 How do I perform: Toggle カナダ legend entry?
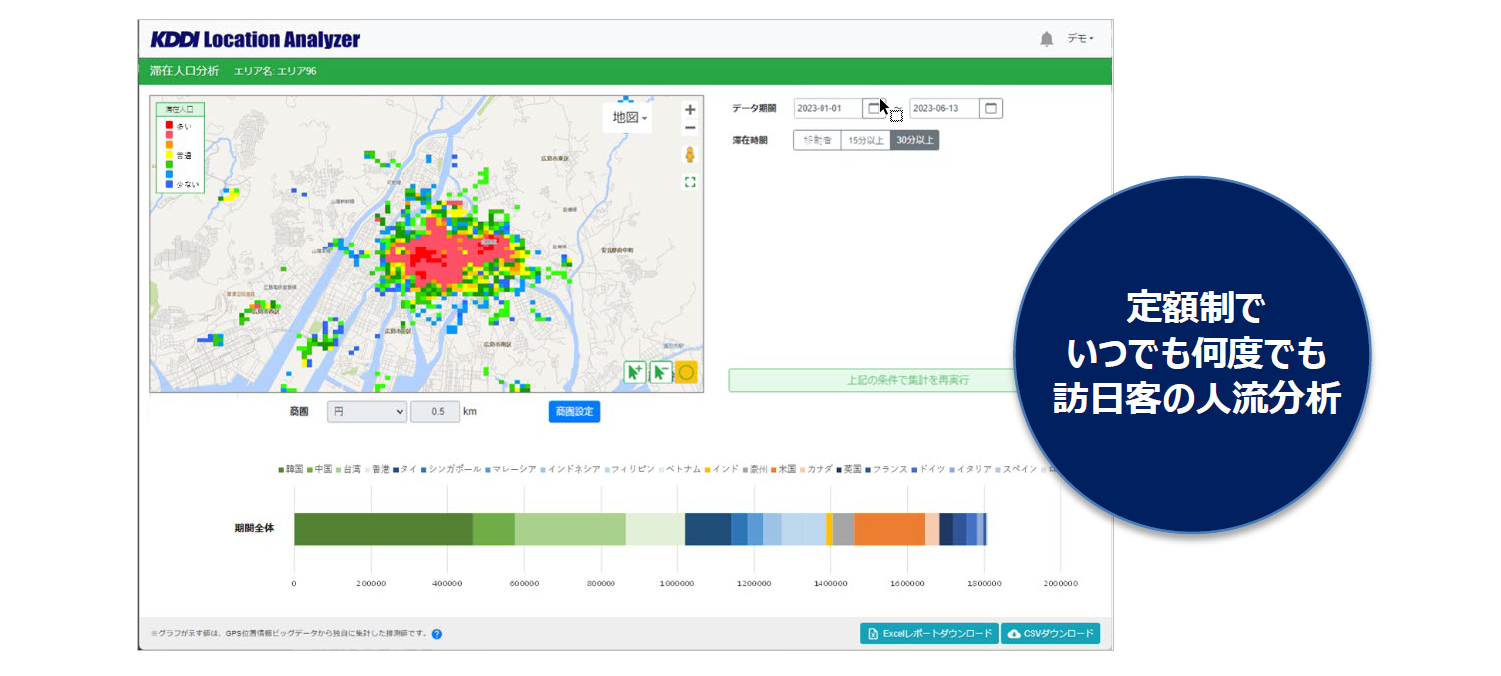[817, 468]
